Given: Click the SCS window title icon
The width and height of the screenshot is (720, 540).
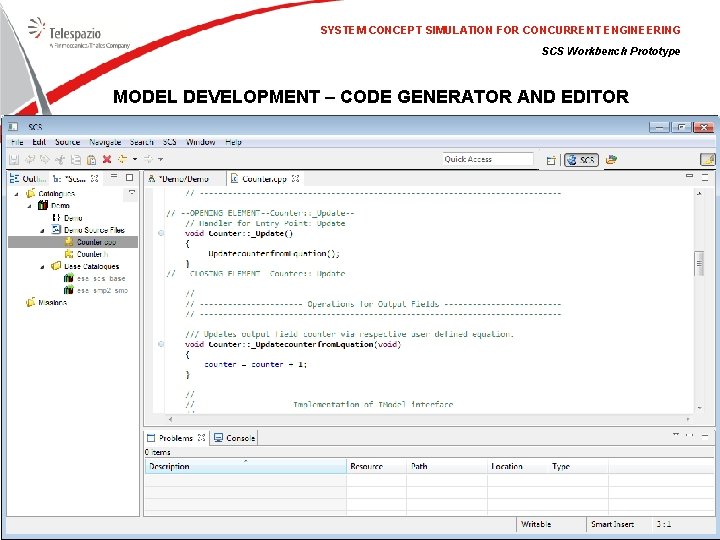Looking at the screenshot, I should click(x=13, y=126).
